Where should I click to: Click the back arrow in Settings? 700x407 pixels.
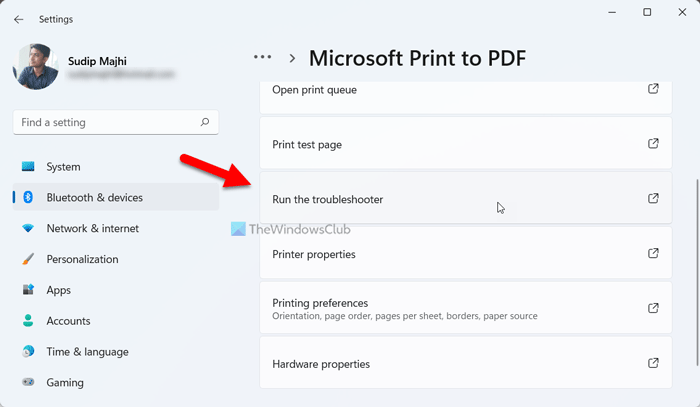click(19, 19)
